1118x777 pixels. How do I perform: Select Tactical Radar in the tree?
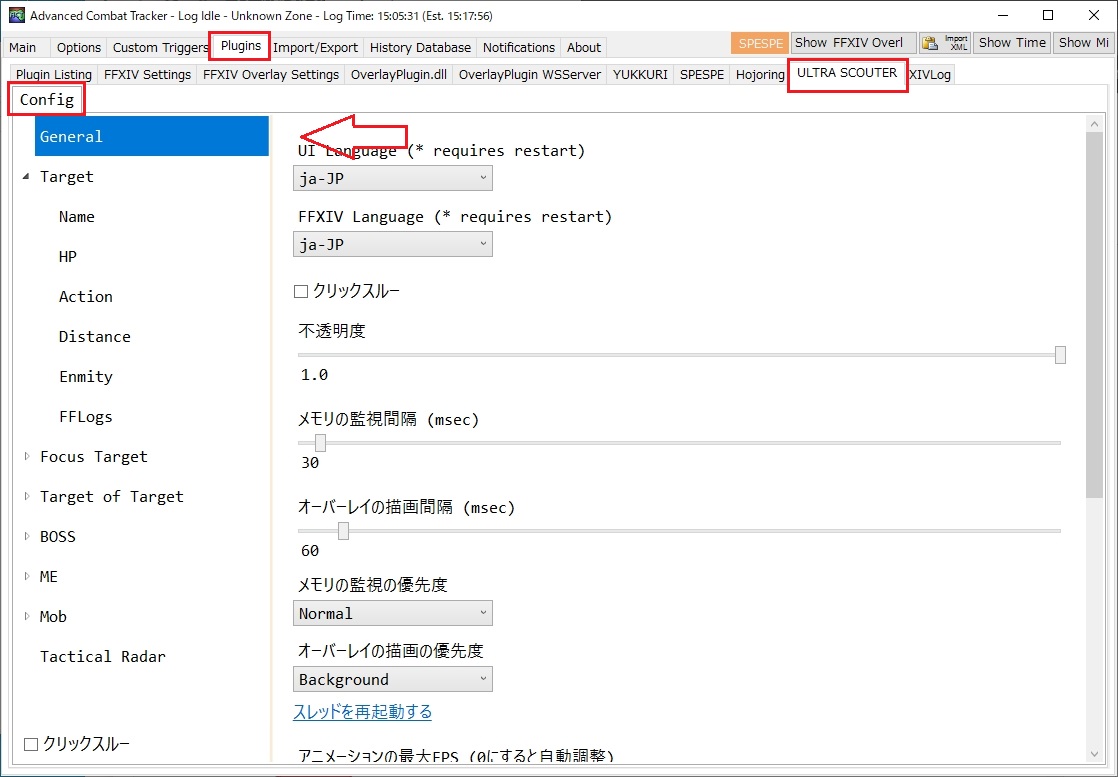tap(103, 657)
